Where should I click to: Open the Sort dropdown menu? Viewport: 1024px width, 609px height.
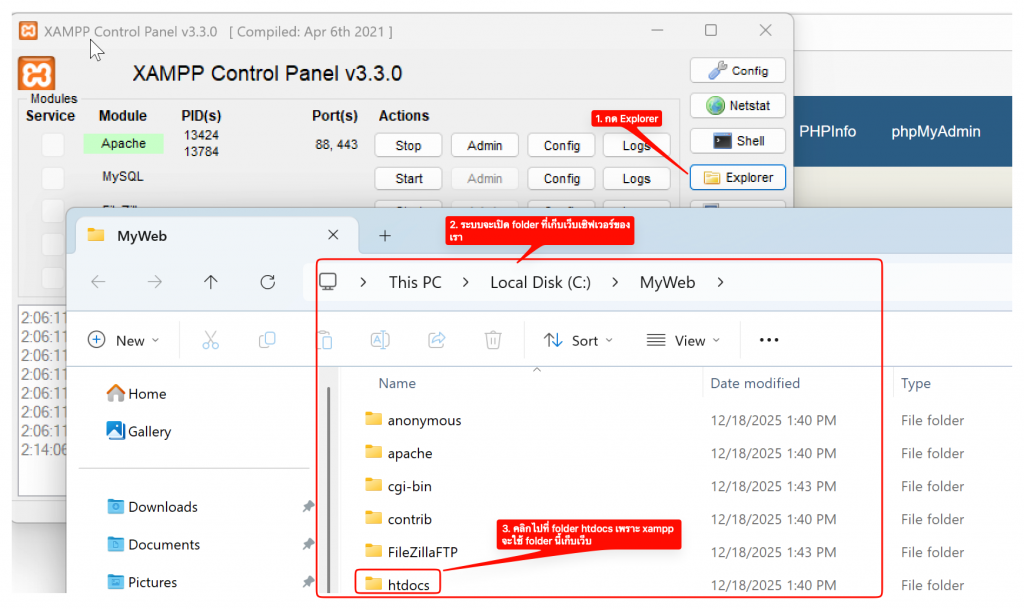(x=578, y=340)
